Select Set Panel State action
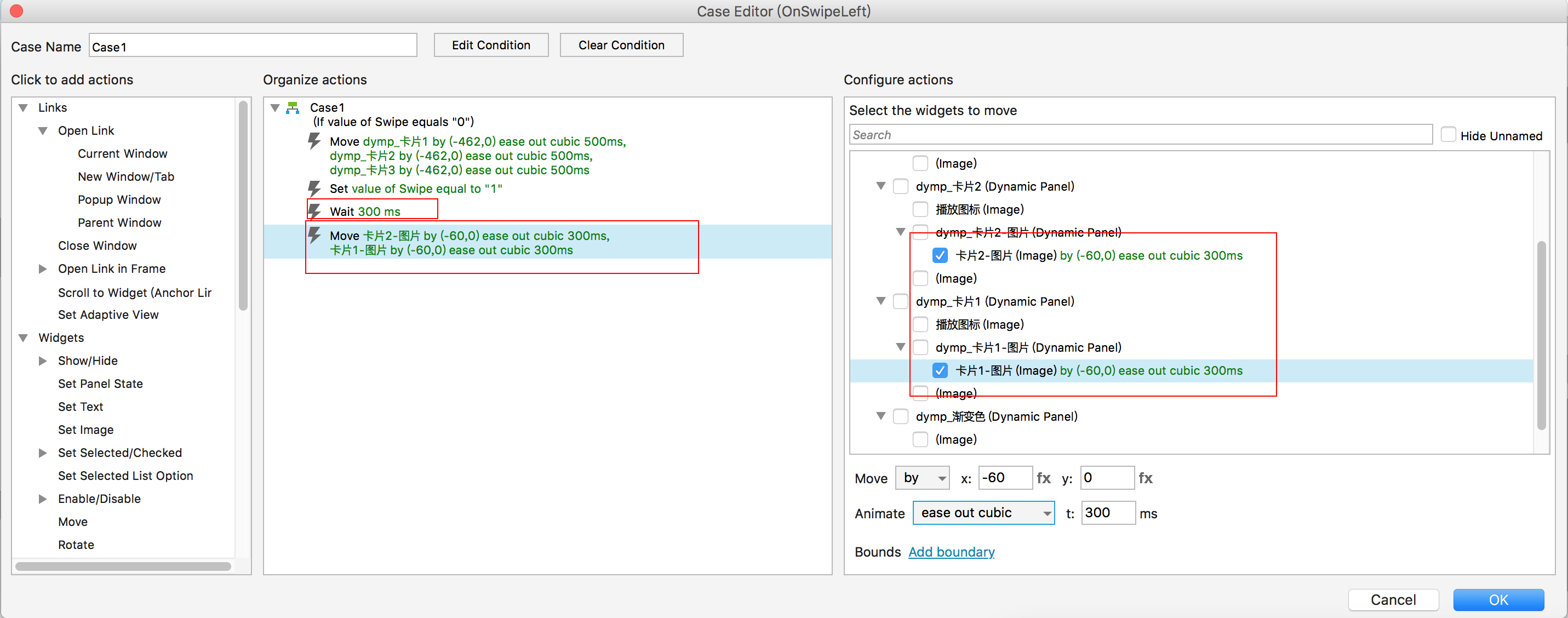 click(100, 384)
